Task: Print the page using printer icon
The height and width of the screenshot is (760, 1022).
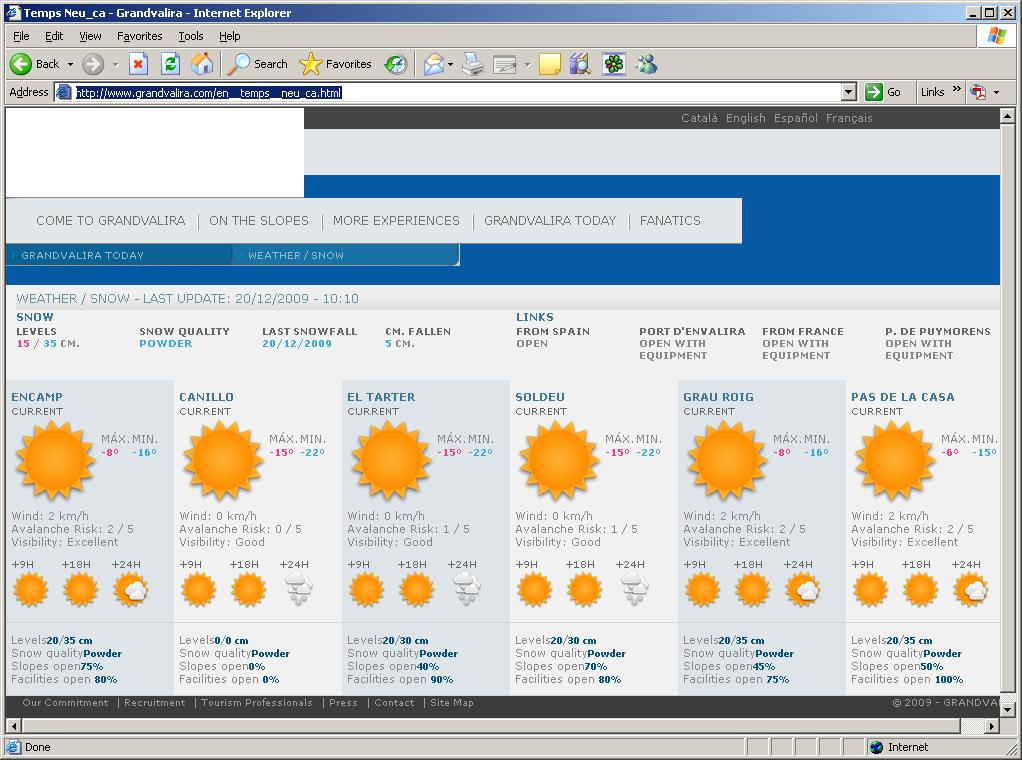Action: pos(473,64)
